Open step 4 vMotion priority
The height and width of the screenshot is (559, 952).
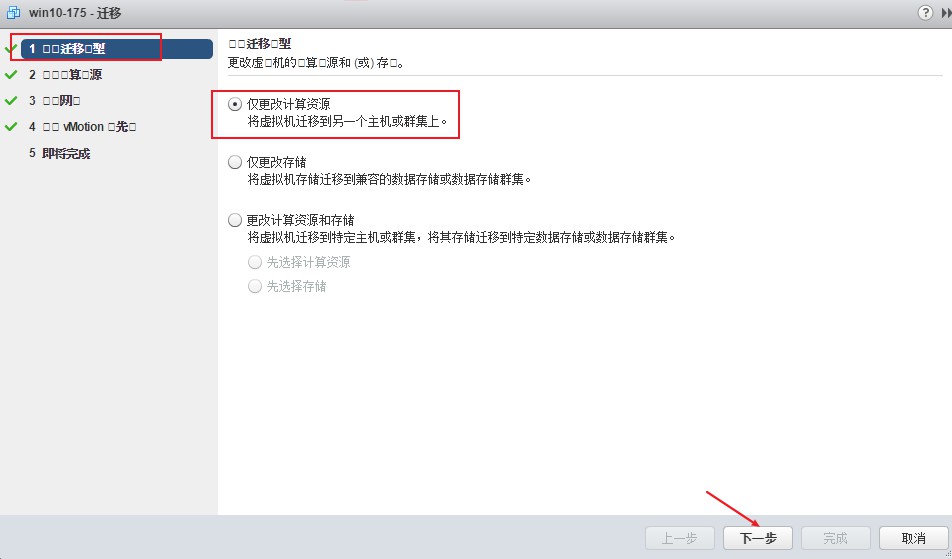pos(83,127)
